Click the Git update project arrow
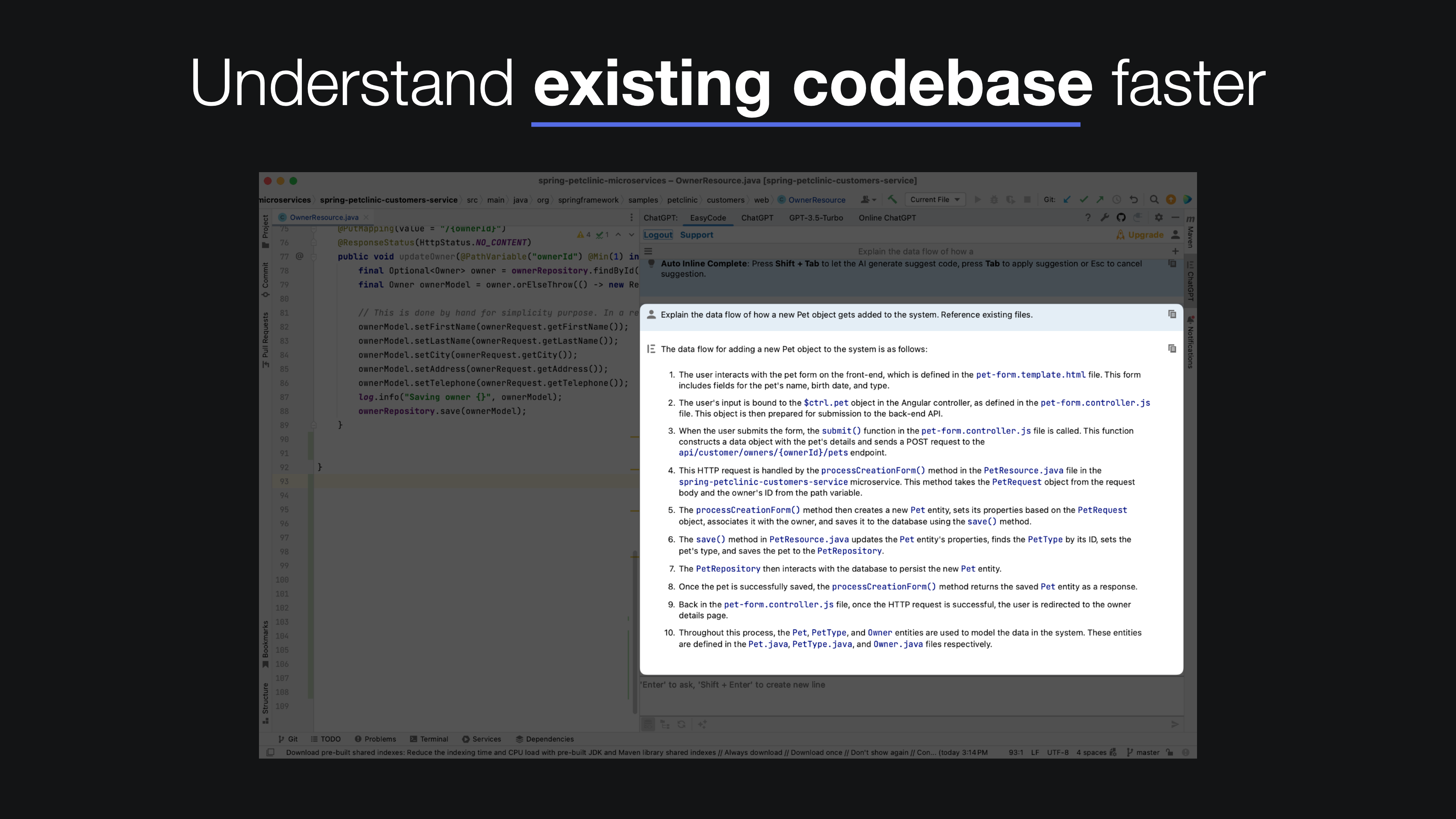The width and height of the screenshot is (1456, 819). pos(1067,199)
